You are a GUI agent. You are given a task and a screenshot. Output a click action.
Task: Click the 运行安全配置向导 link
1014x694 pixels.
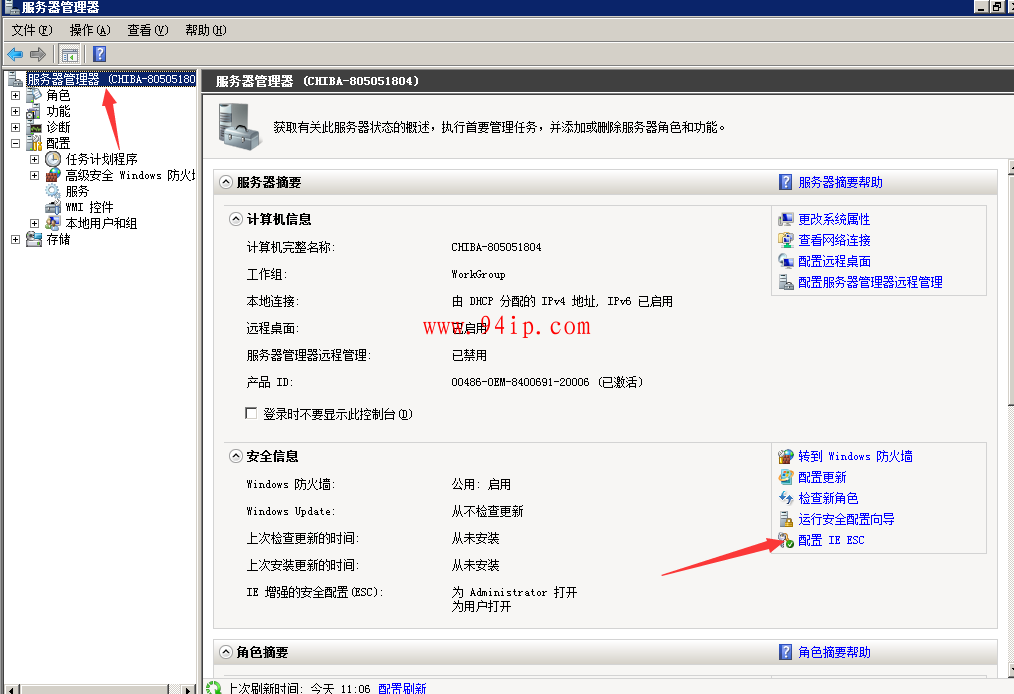pos(847,519)
